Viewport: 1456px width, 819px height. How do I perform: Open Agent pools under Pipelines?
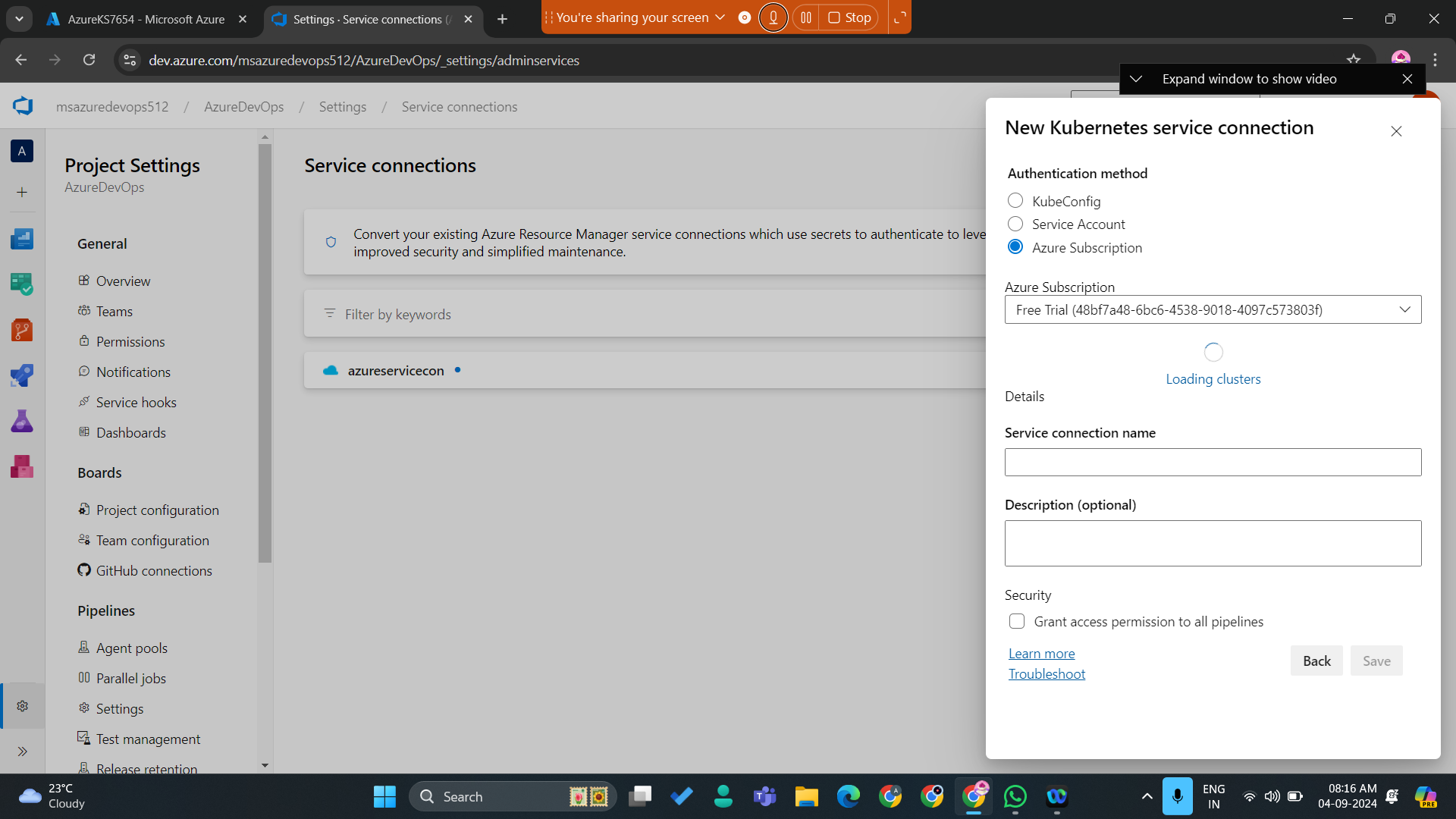click(x=131, y=648)
